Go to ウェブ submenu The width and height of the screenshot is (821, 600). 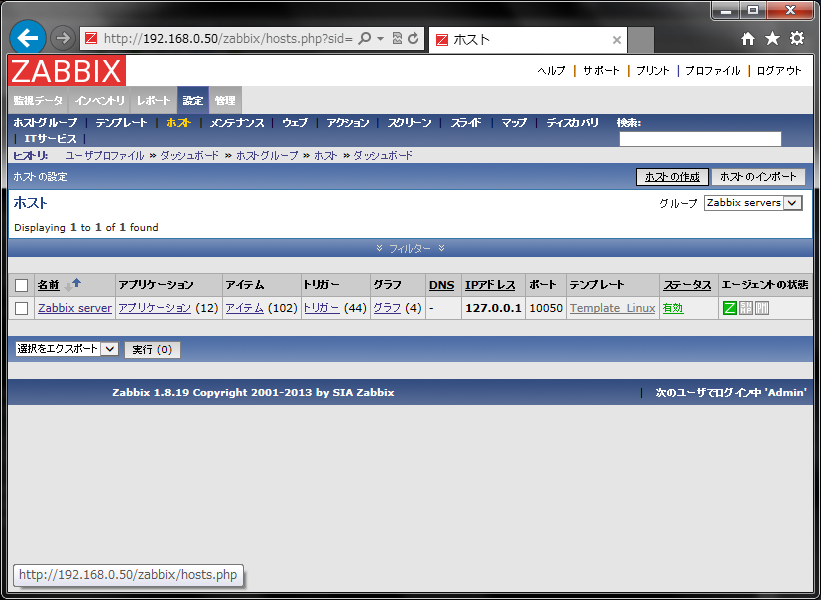pyautogui.click(x=295, y=123)
